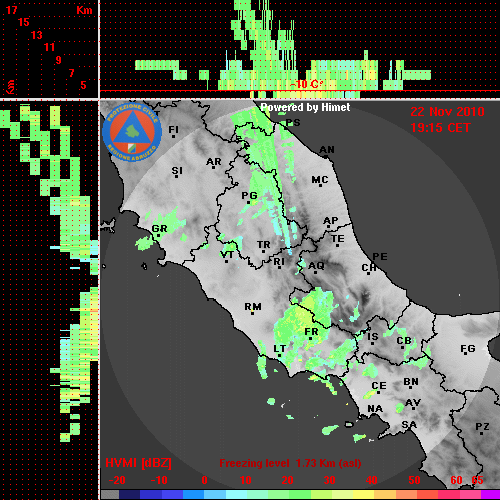Click the 22 Nov 2010 date stamp
The image size is (500, 500).
(447, 112)
